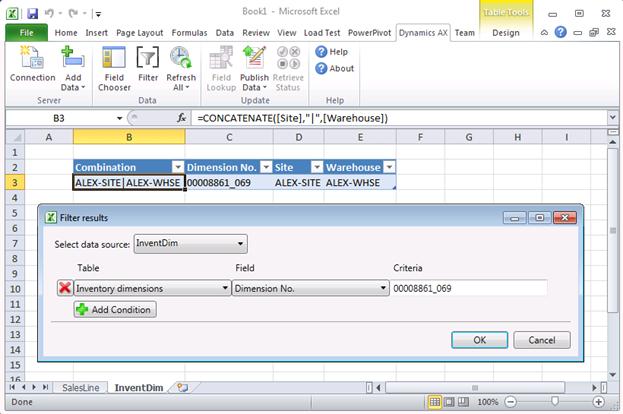Switch to the Data tab
Image resolution: width=623 pixels, height=414 pixels.
224,33
